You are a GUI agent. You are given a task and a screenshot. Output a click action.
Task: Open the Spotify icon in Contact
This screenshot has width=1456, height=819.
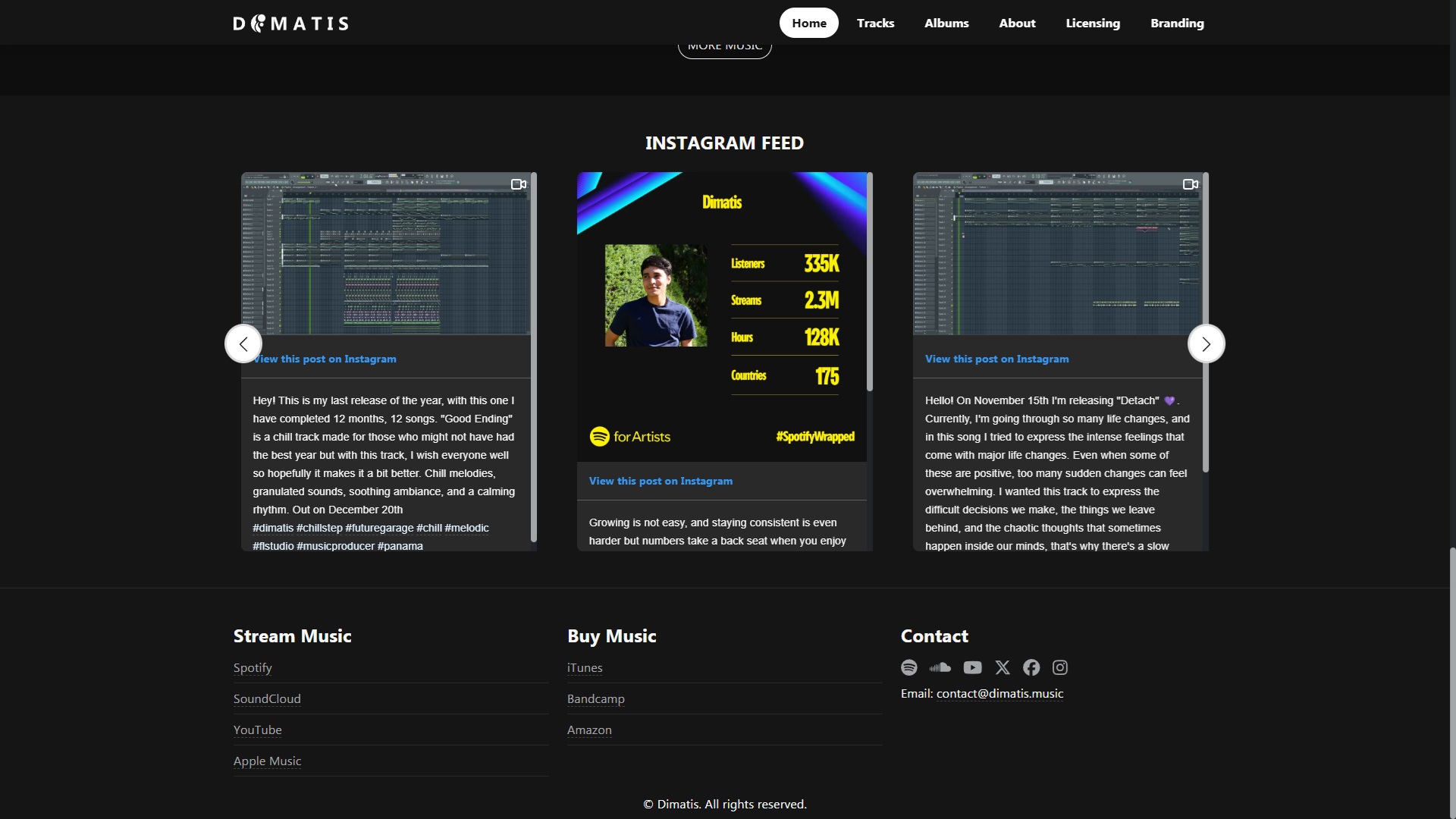[908, 667]
